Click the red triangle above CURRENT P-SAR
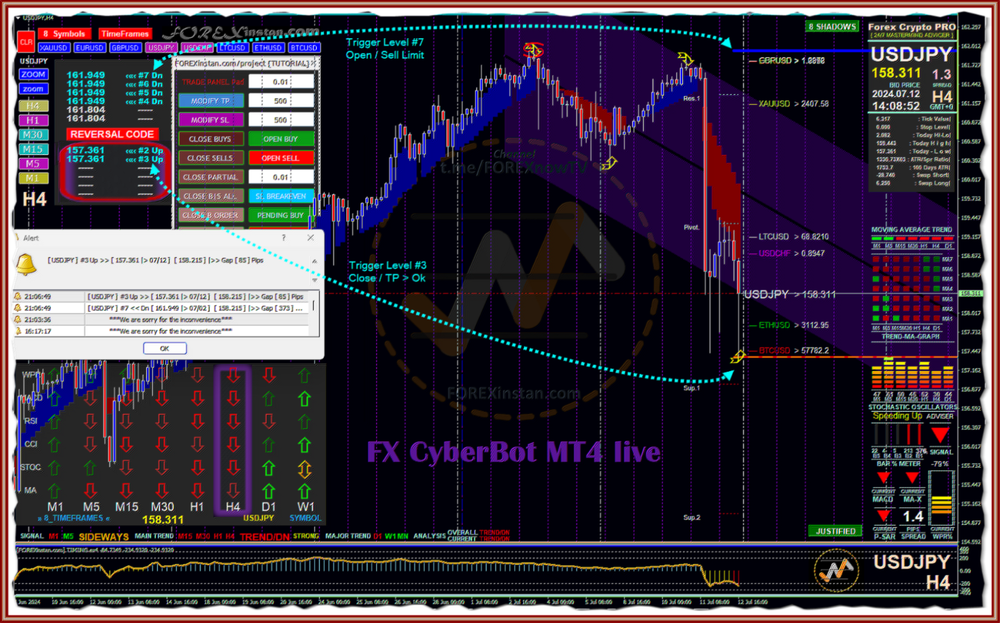Viewport: 1000px width, 623px height. click(x=883, y=515)
